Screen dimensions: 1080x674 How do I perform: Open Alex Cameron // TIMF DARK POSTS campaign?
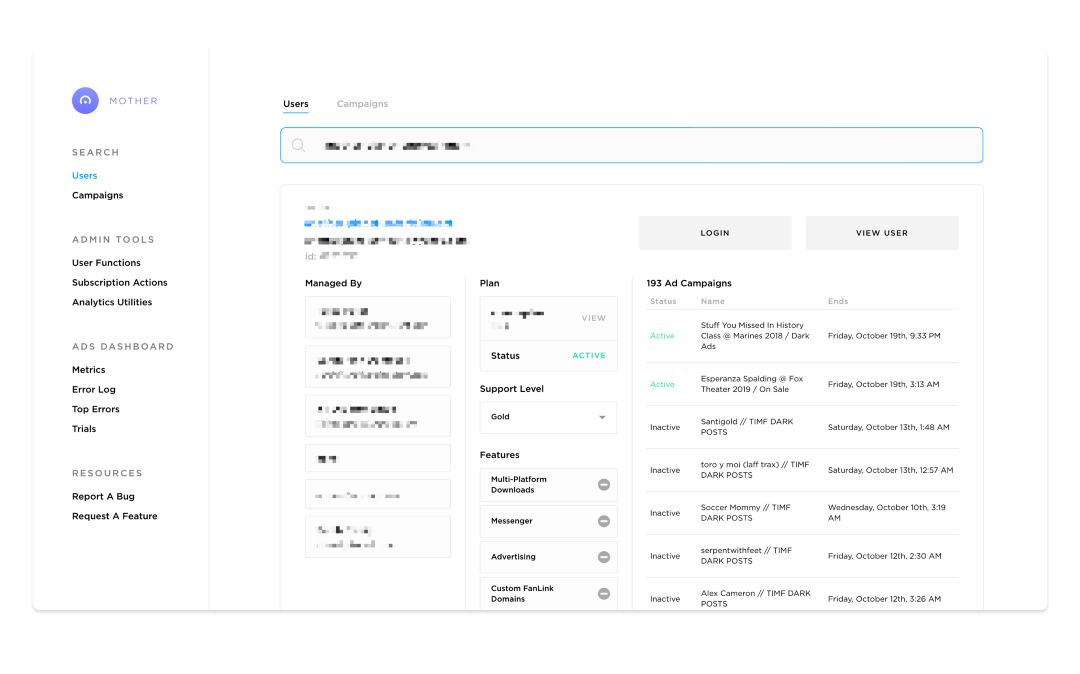click(756, 598)
